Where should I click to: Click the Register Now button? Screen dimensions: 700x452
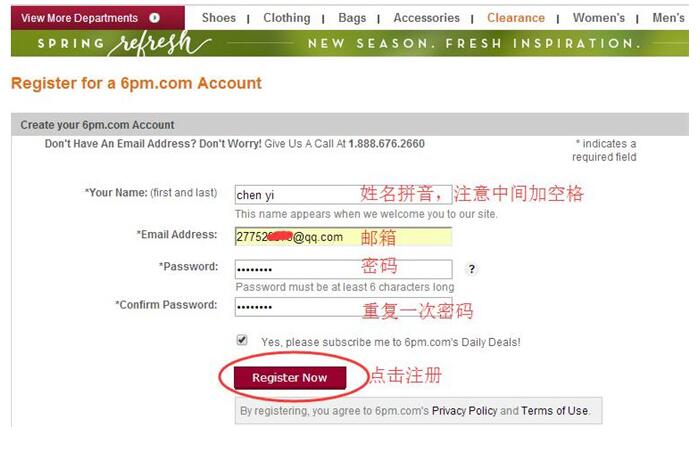coord(290,378)
